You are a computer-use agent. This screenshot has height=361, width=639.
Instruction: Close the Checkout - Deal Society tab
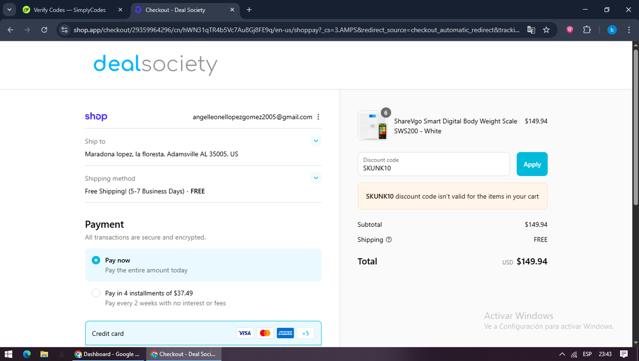tap(232, 10)
